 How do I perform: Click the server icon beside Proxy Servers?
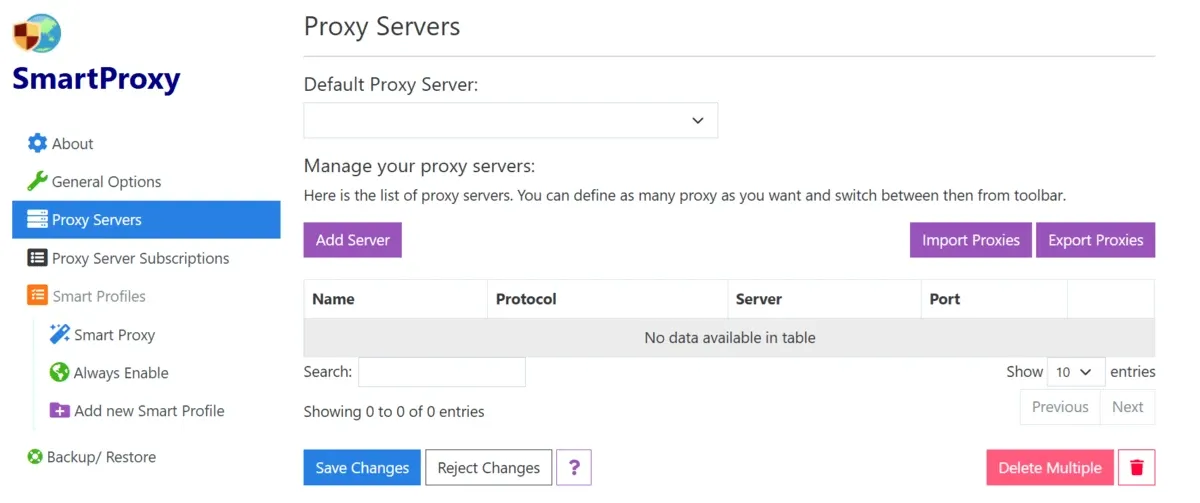(x=37, y=219)
